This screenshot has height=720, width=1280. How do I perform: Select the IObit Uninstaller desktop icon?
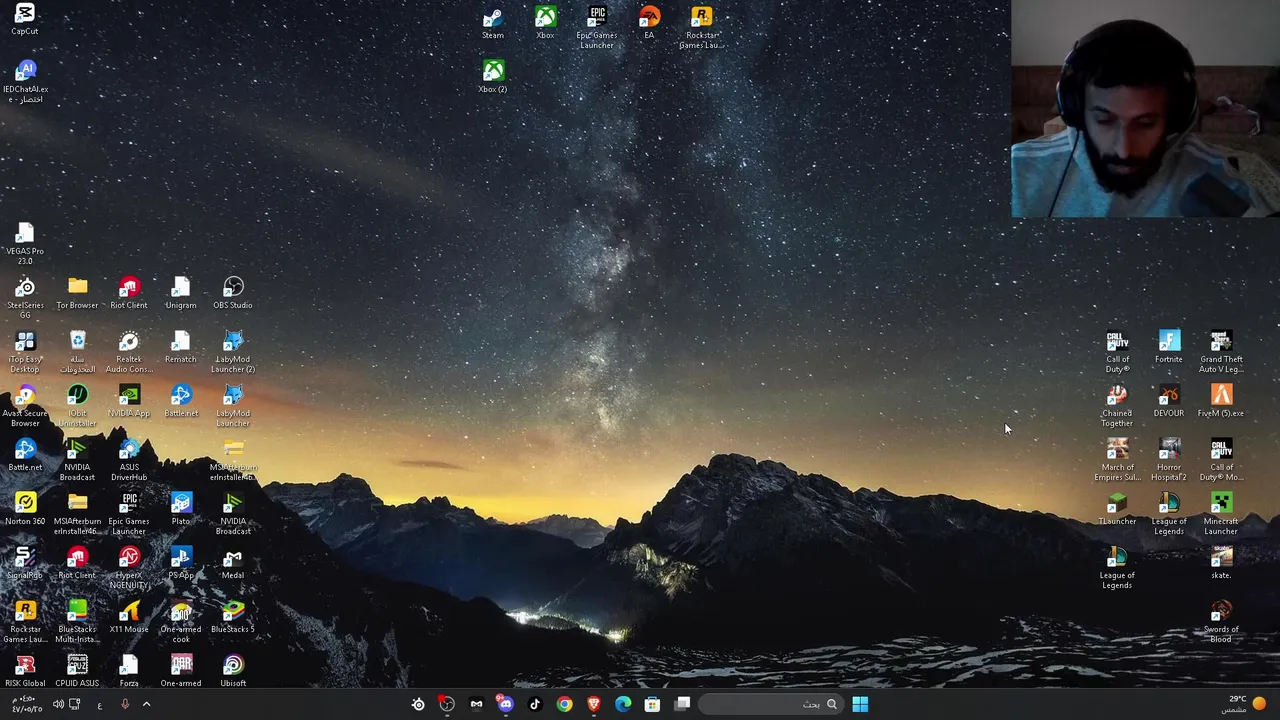click(77, 405)
